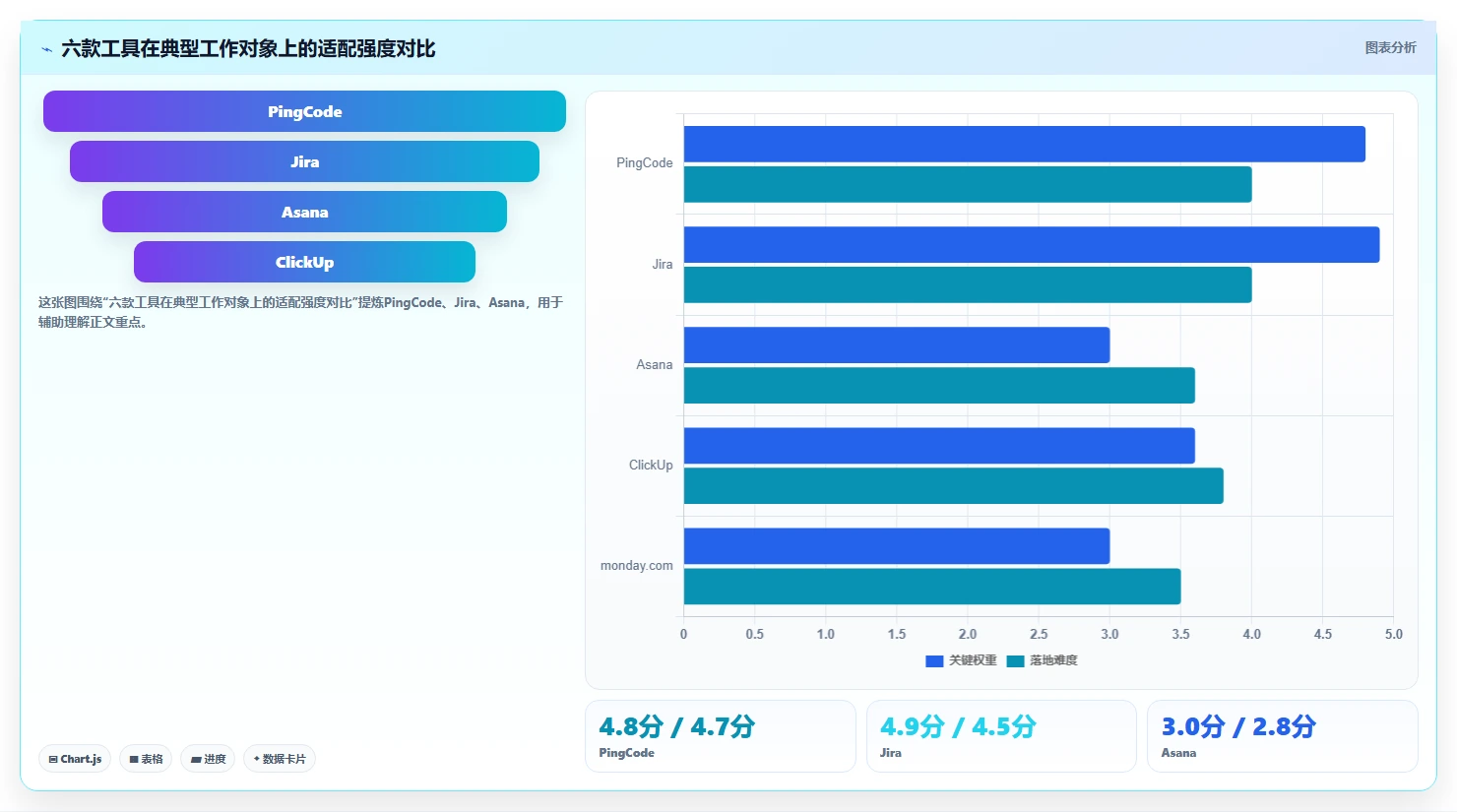Click the x-axis tick label 2.5
Image resolution: width=1457 pixels, height=812 pixels.
click(1039, 635)
